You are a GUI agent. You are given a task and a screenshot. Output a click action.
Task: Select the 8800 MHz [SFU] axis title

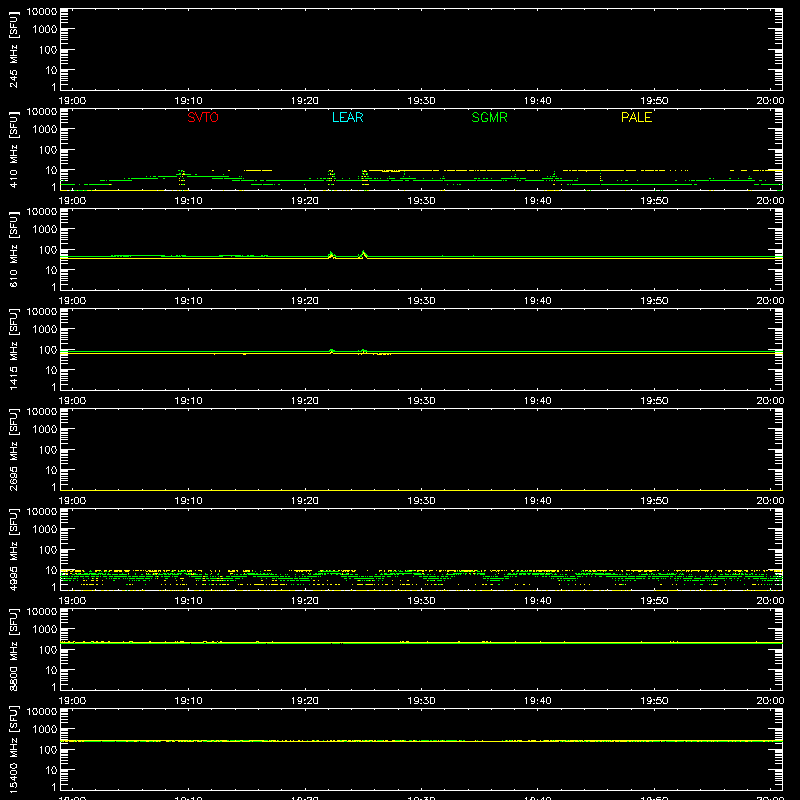13,649
